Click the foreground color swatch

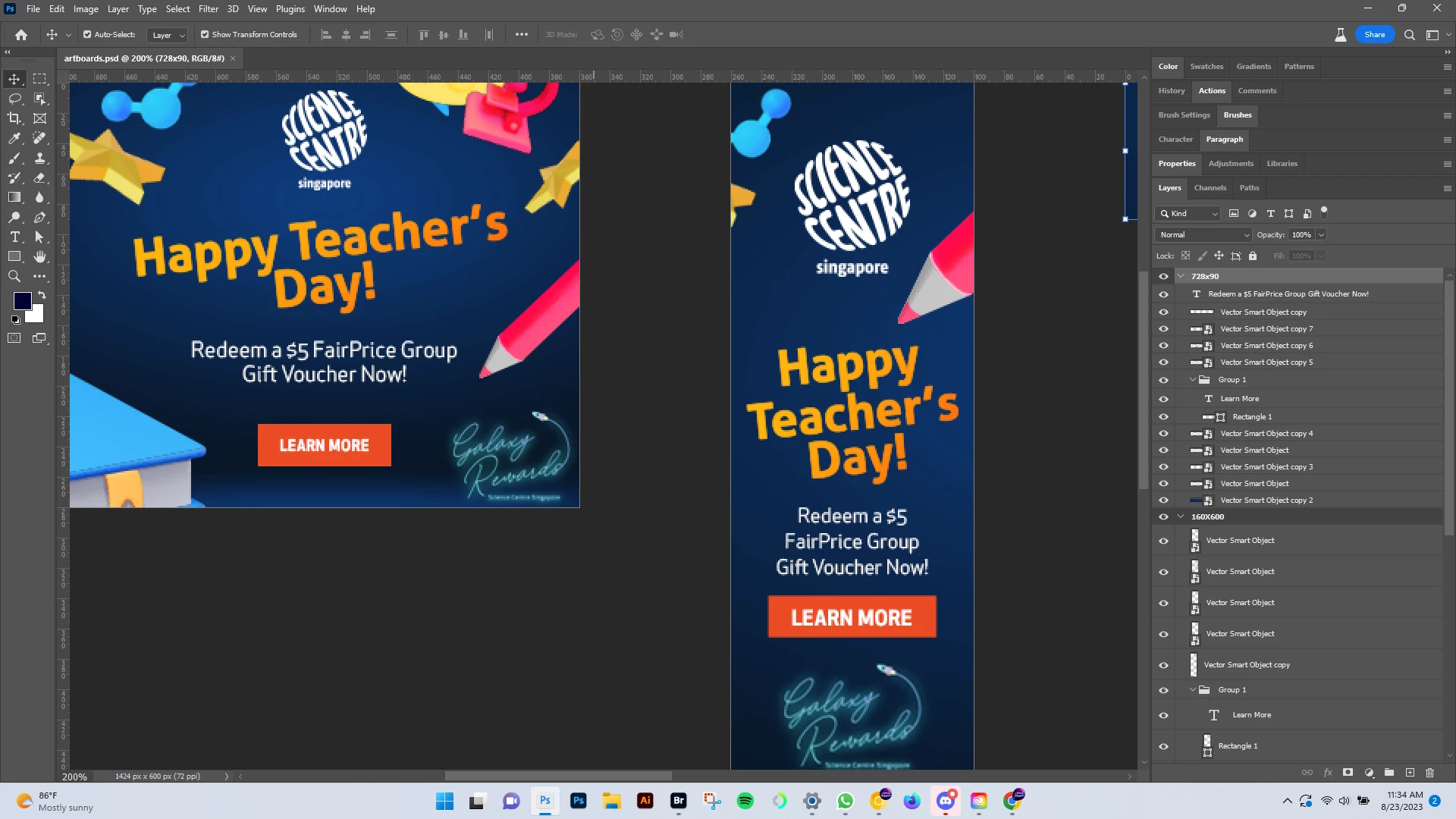tap(22, 300)
